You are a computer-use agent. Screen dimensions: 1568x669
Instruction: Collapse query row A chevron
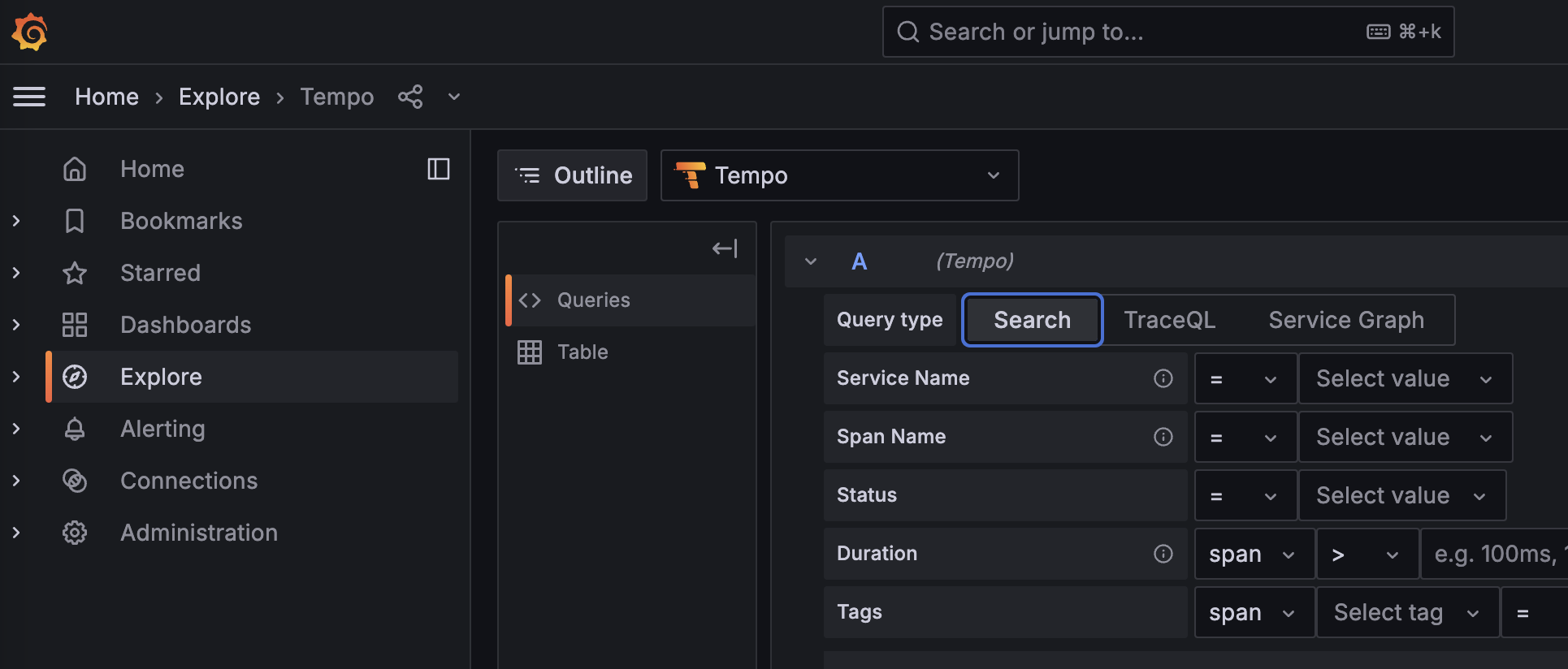(810, 261)
